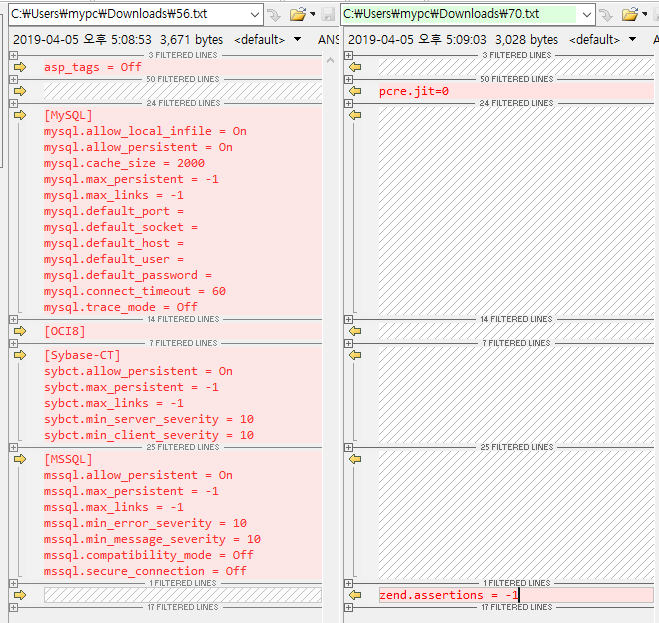Click left-pane arrow beside hatched gap opposite pcre.jit
The width and height of the screenshot is (659, 623).
pyautogui.click(x=20, y=91)
